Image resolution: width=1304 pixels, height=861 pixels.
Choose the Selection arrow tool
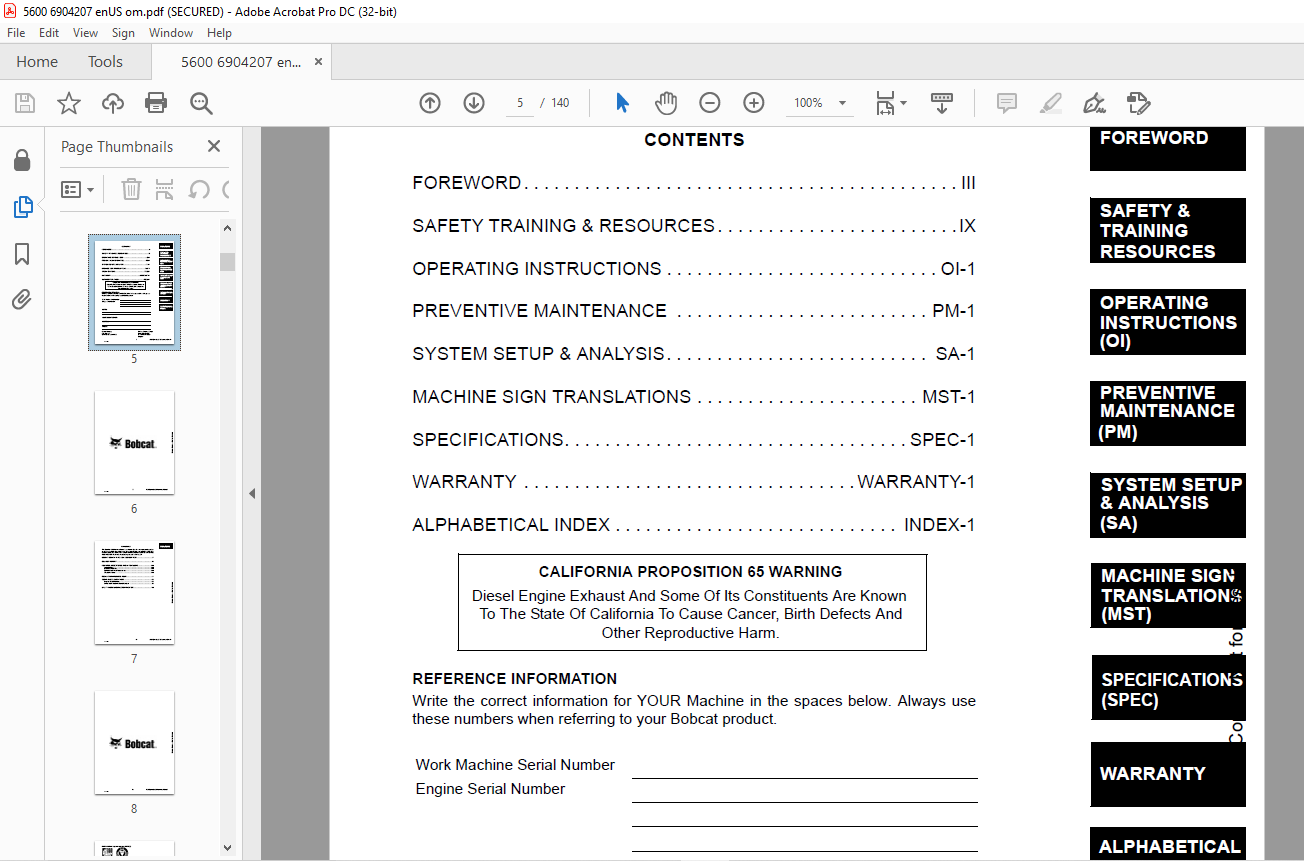point(622,103)
